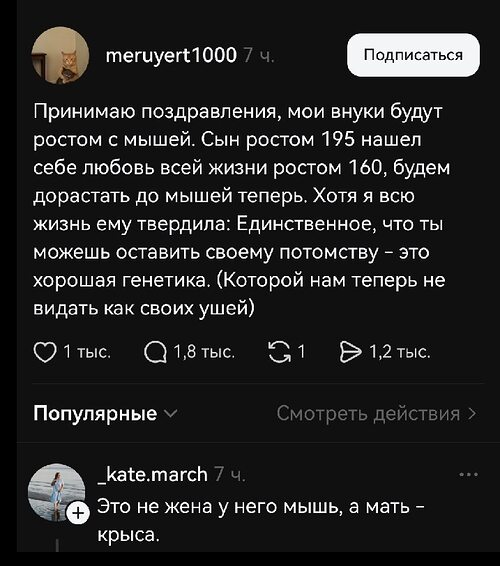Open the _kate.march username

(x=153, y=474)
